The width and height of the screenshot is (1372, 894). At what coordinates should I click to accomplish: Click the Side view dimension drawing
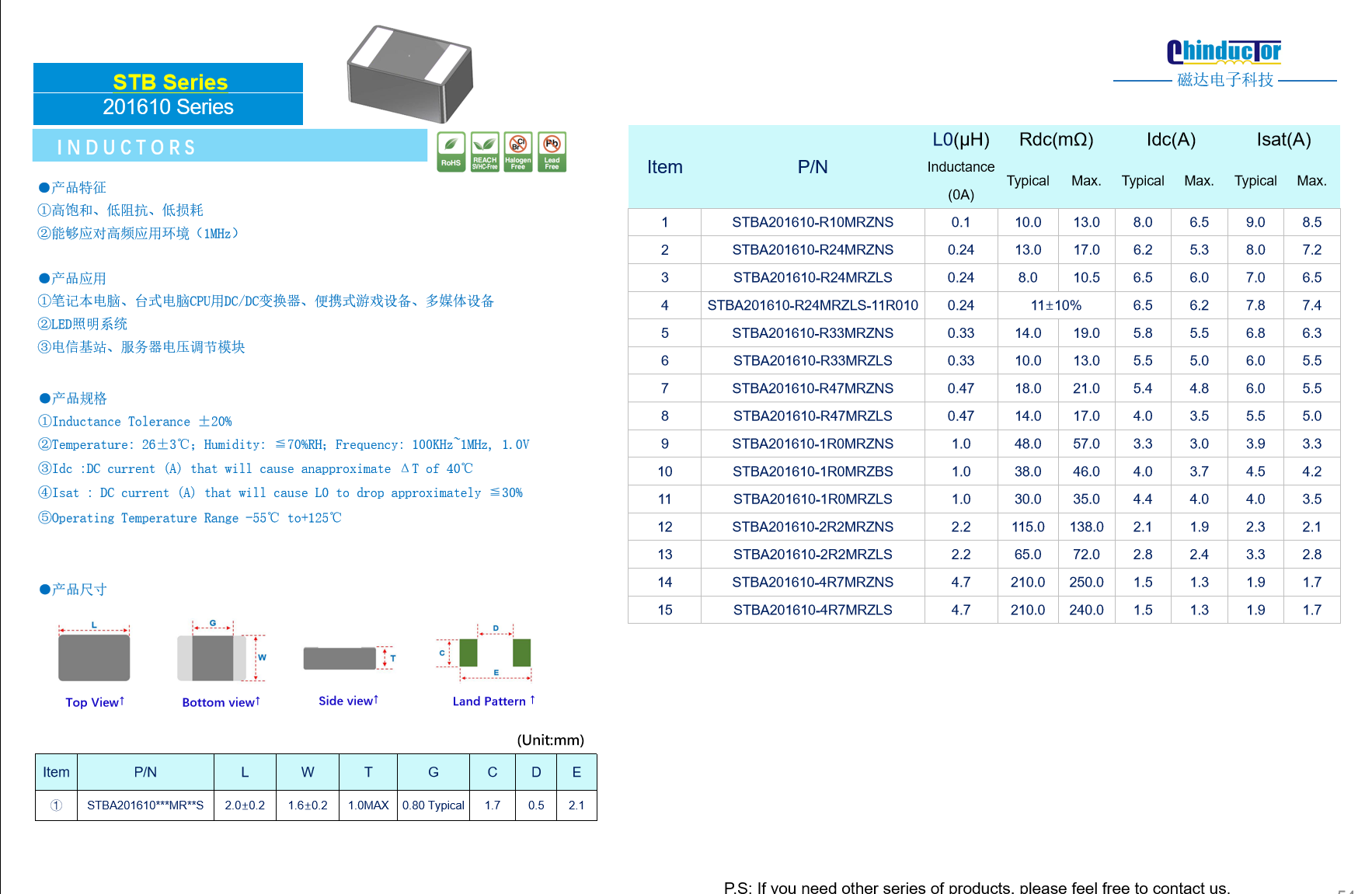click(x=350, y=658)
